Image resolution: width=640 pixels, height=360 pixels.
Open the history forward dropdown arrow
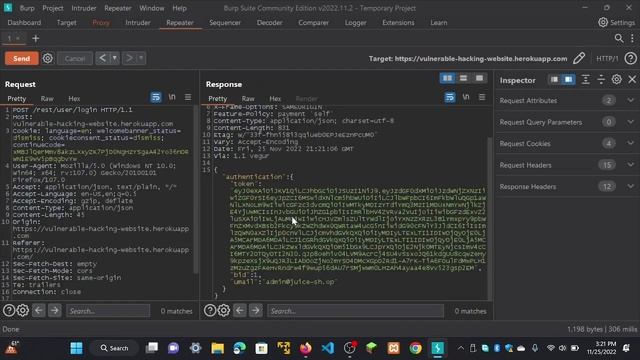tap(141, 58)
